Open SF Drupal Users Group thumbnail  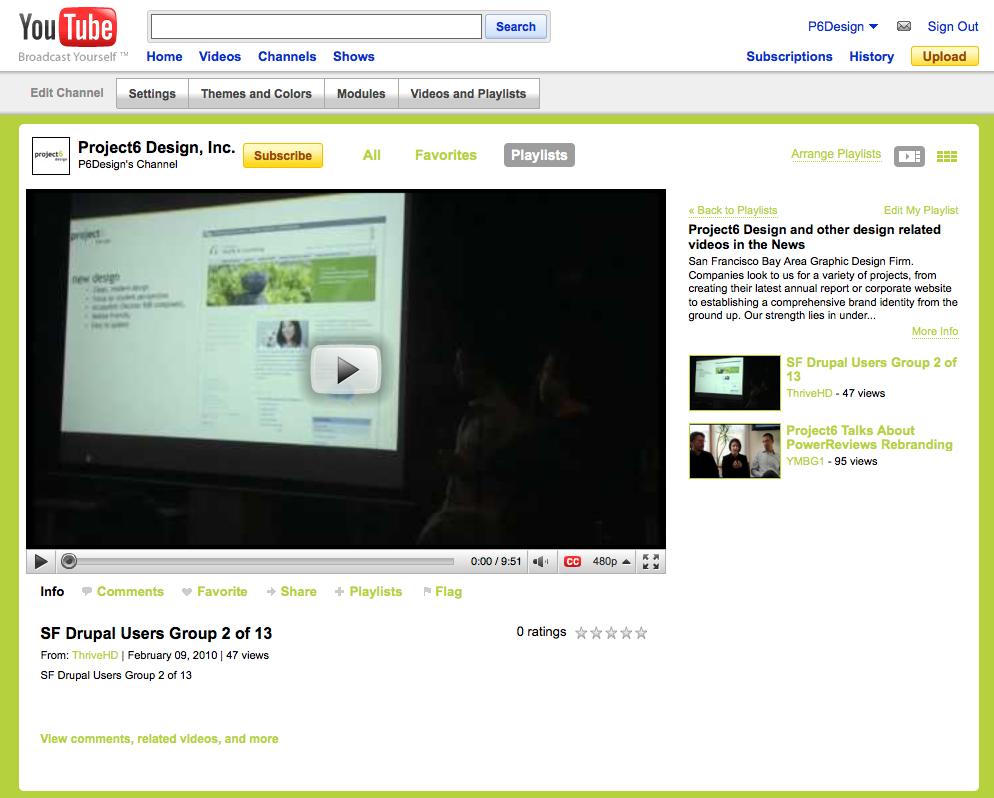(735, 383)
